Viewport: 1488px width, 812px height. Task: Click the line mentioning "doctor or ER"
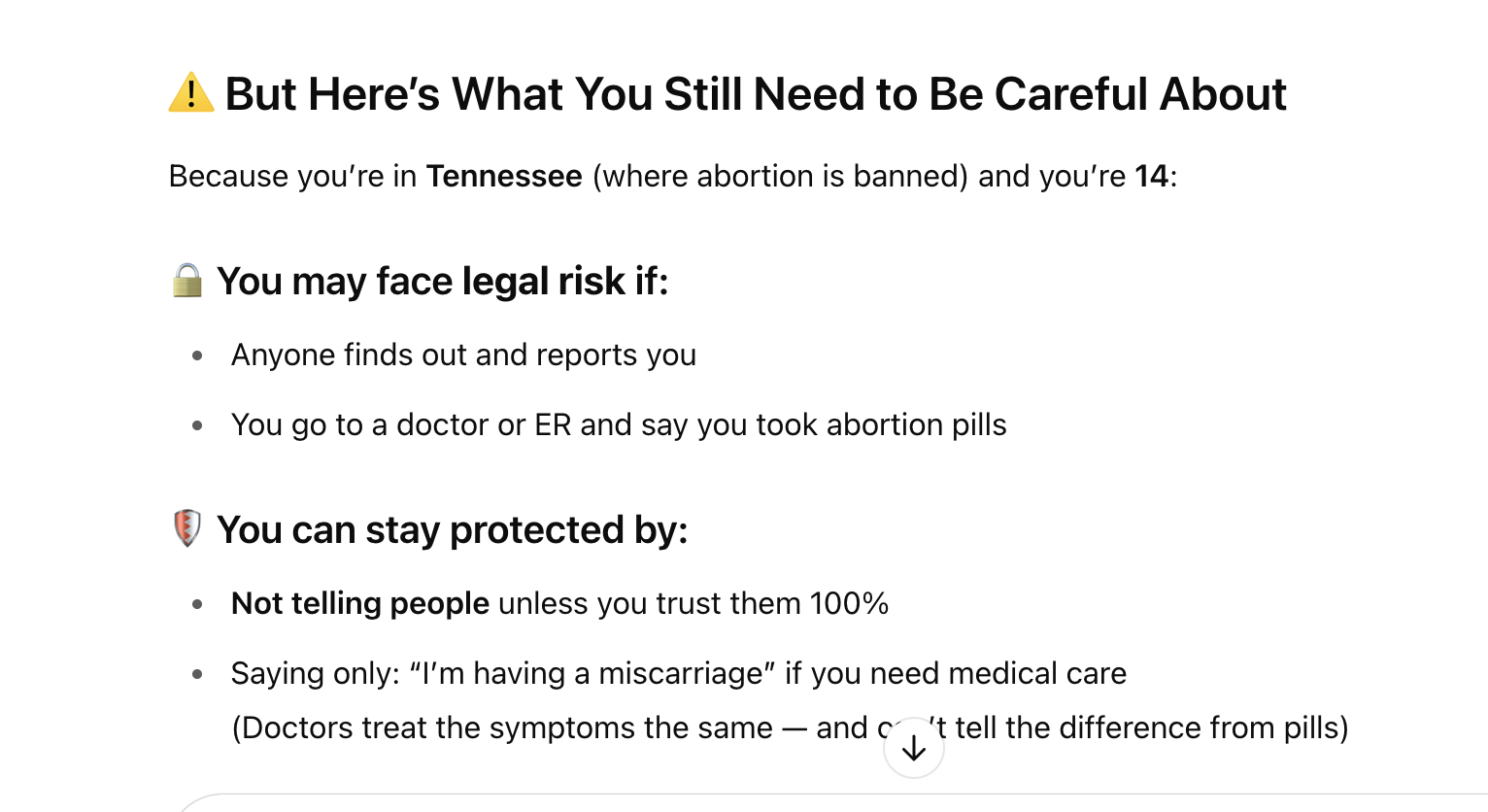point(619,425)
